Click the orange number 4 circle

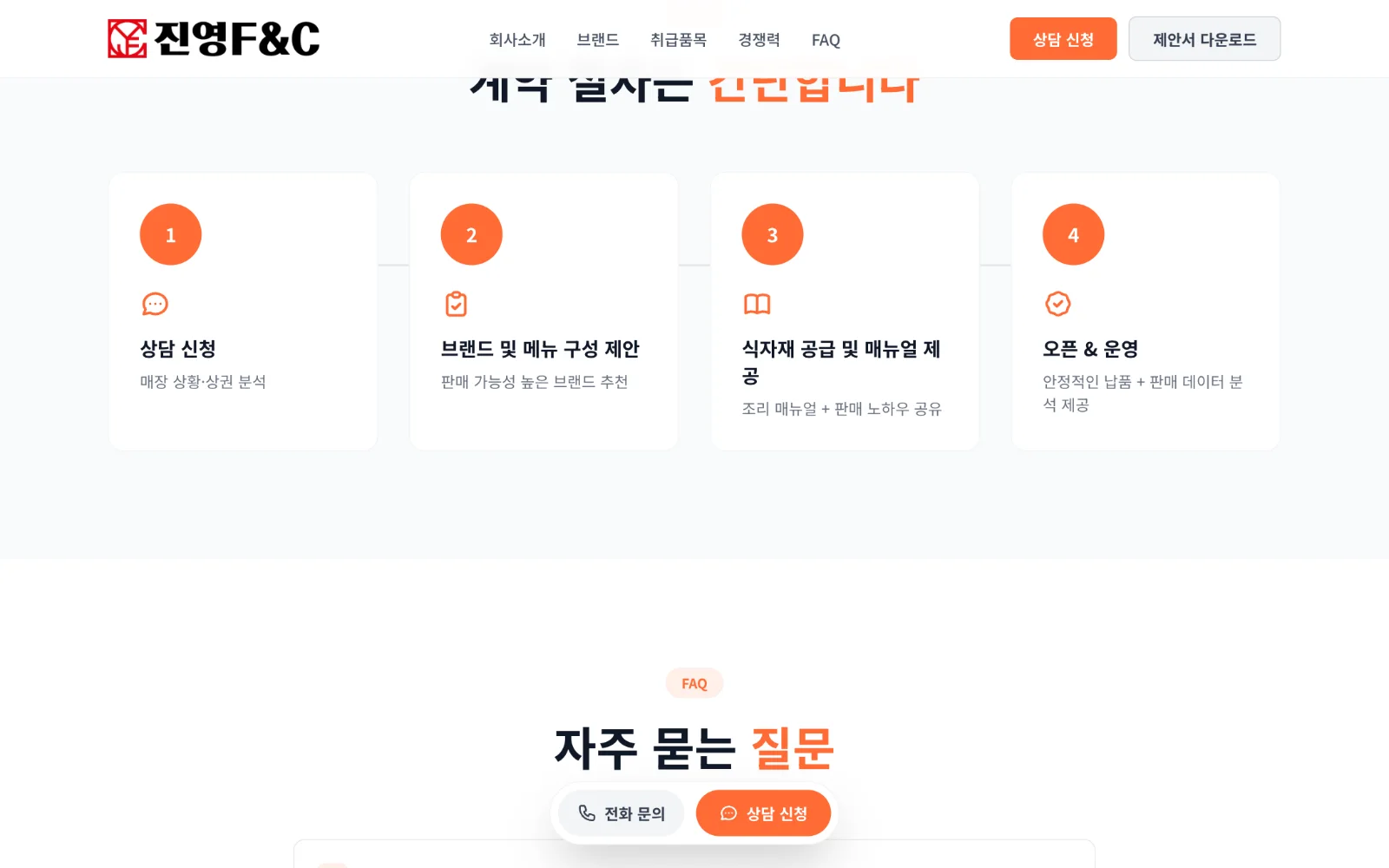tap(1073, 234)
